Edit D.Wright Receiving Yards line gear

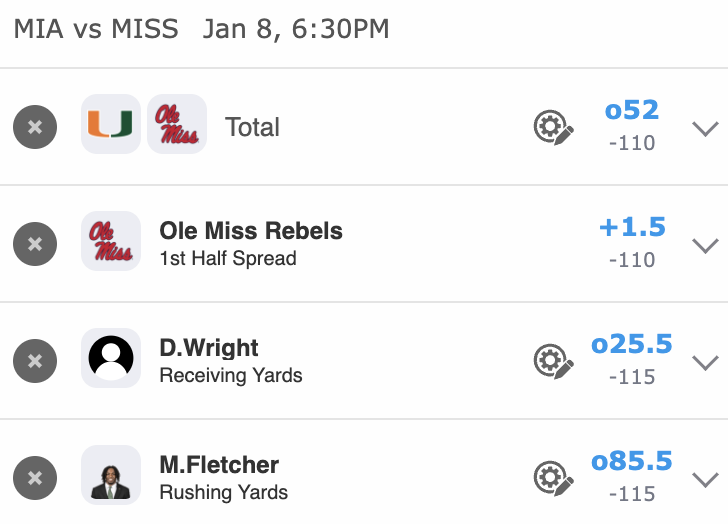(553, 361)
